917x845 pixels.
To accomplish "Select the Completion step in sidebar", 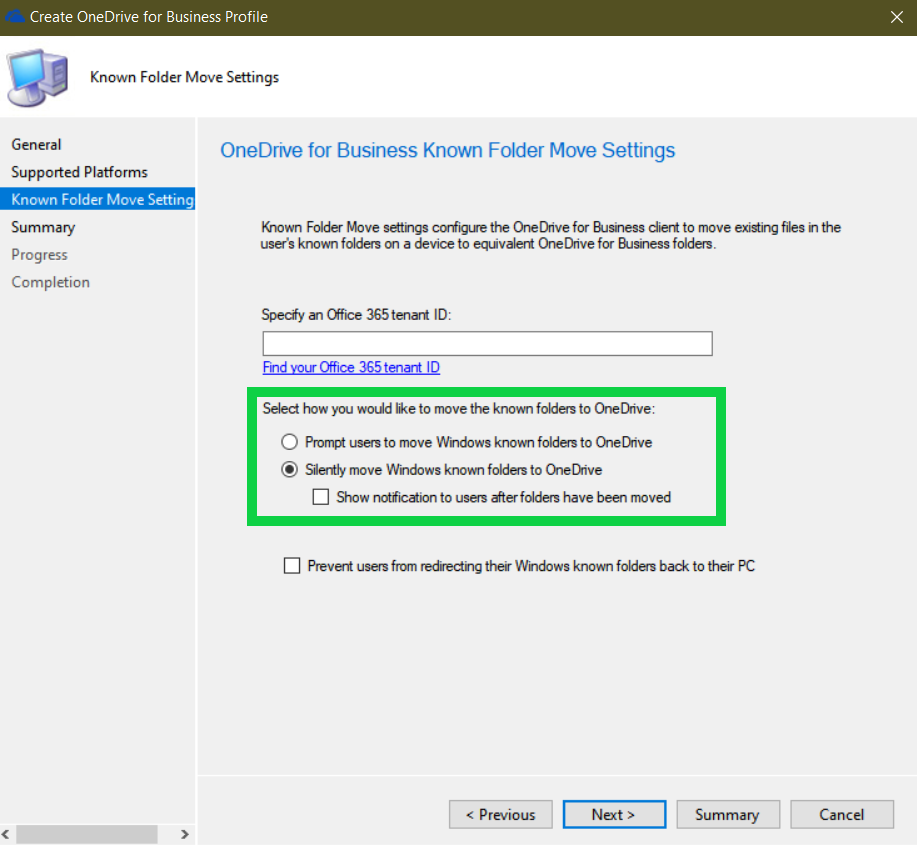I will coord(50,282).
